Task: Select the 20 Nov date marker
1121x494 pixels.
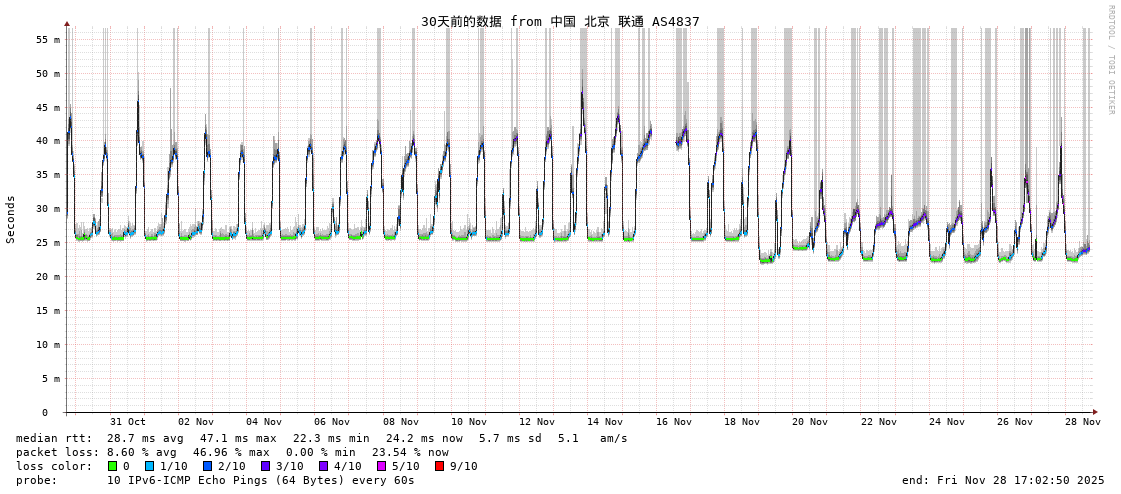Action: coord(810,422)
